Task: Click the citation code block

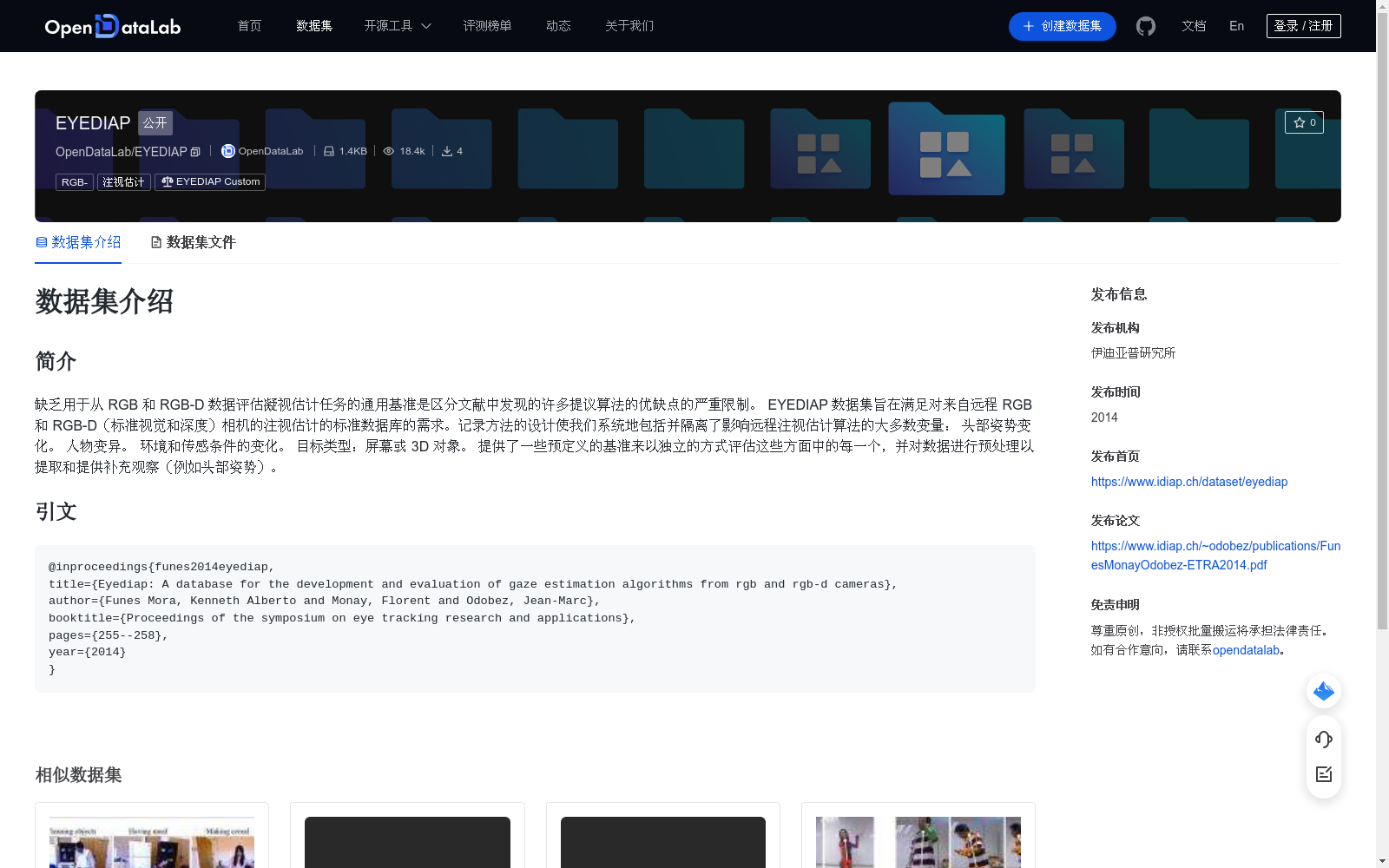Action: (535, 619)
